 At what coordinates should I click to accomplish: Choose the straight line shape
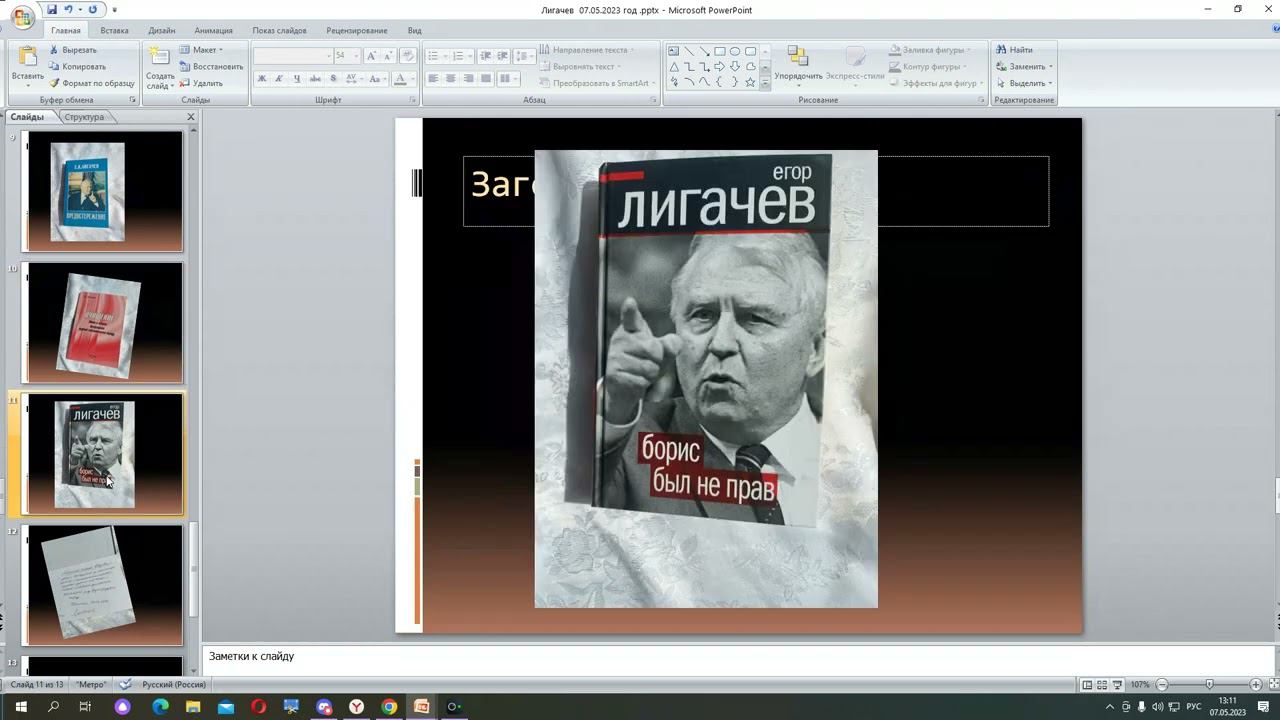[x=689, y=51]
